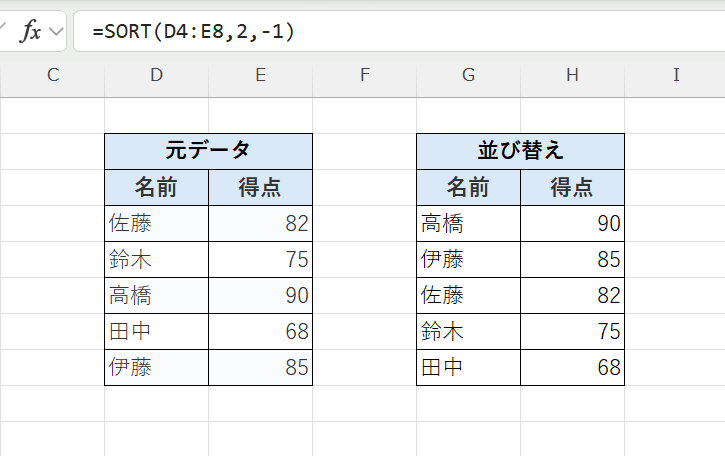The height and width of the screenshot is (456, 725).
Task: Click the fx insert function icon
Action: pos(31,32)
